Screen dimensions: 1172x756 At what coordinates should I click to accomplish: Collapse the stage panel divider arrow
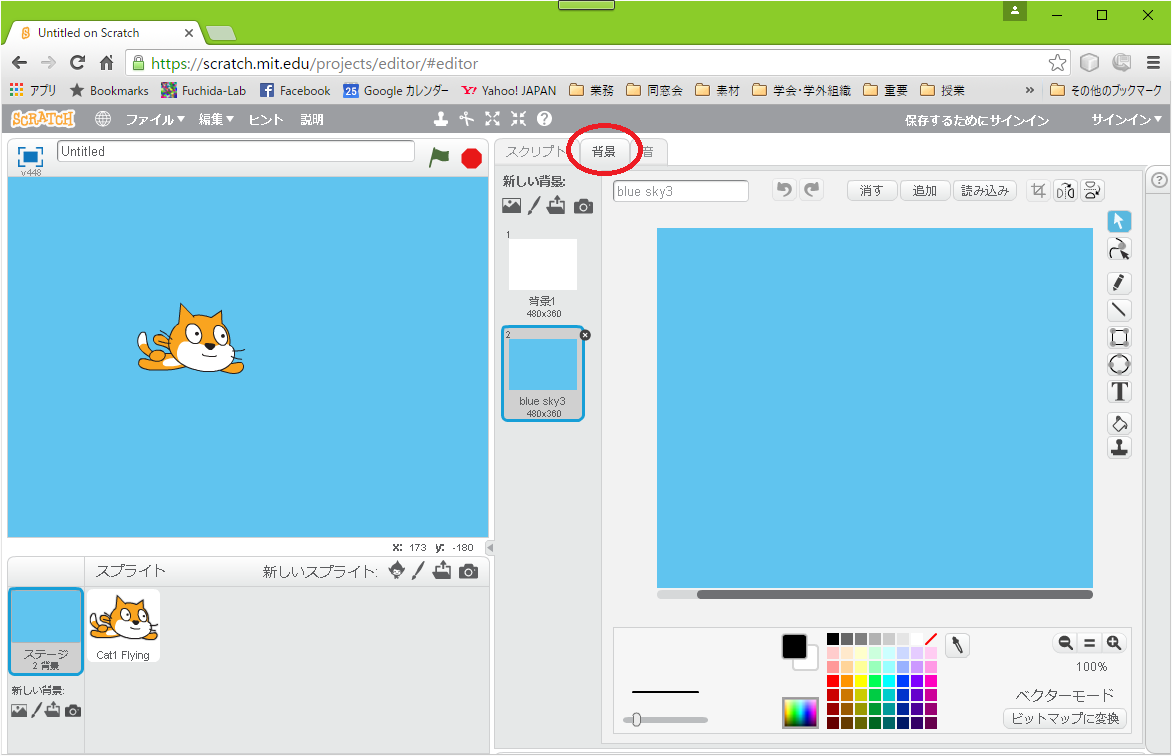(490, 548)
